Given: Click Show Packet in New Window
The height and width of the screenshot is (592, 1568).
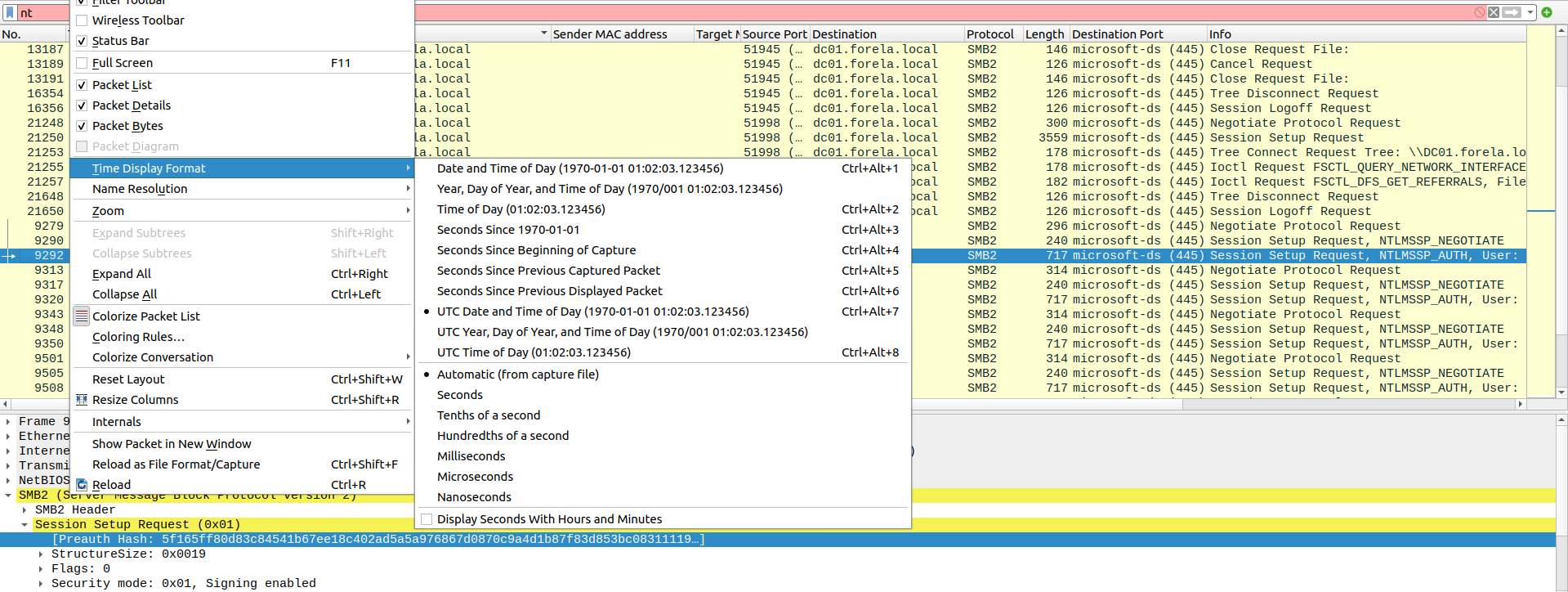Looking at the screenshot, I should (172, 444).
